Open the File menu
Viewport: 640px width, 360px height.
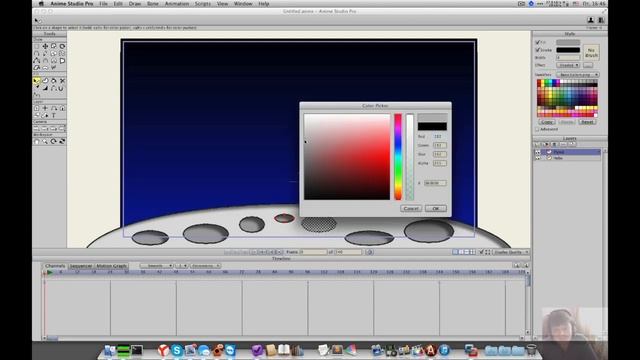point(103,4)
